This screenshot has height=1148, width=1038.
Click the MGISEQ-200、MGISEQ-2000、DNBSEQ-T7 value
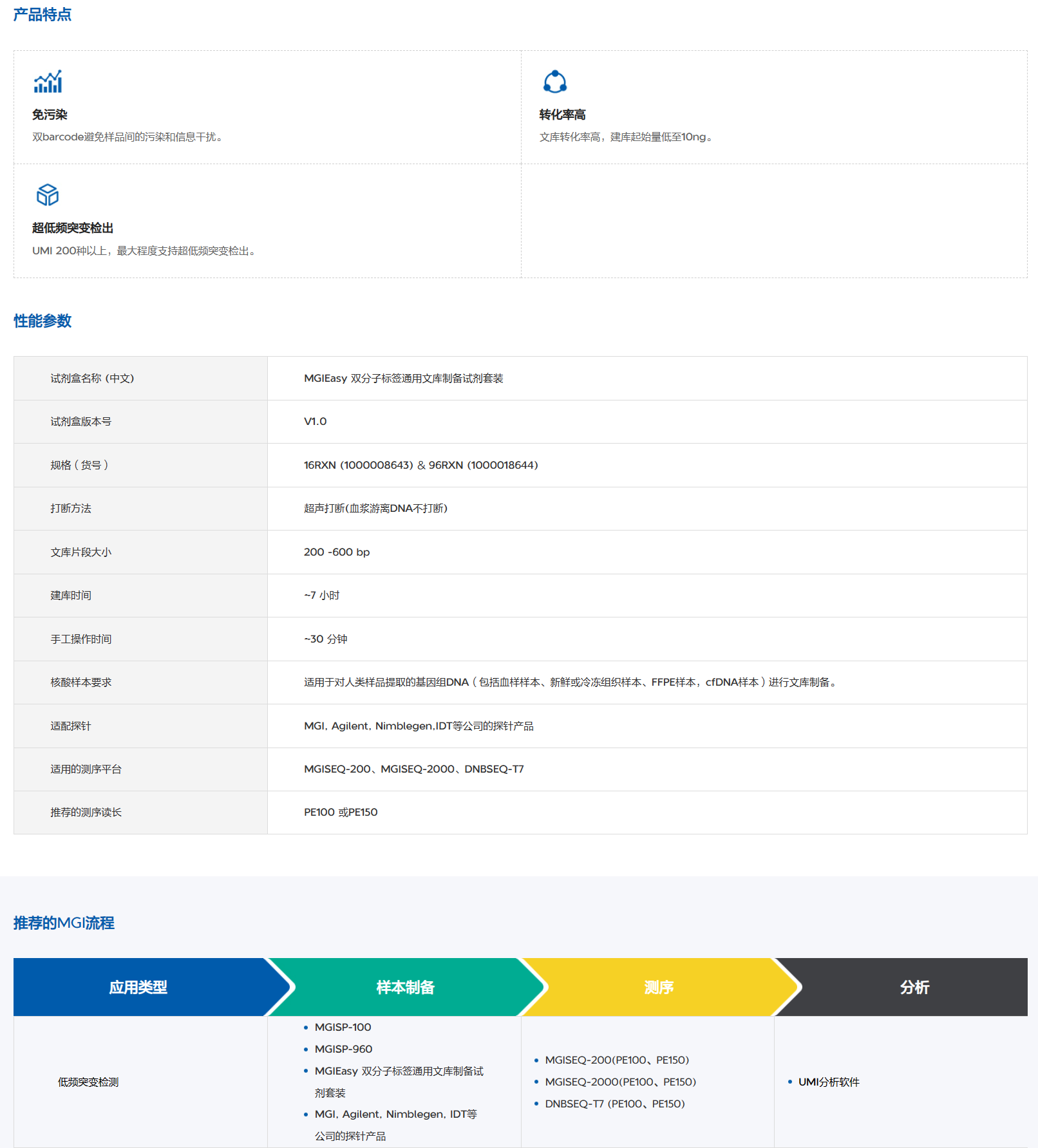[x=414, y=769]
